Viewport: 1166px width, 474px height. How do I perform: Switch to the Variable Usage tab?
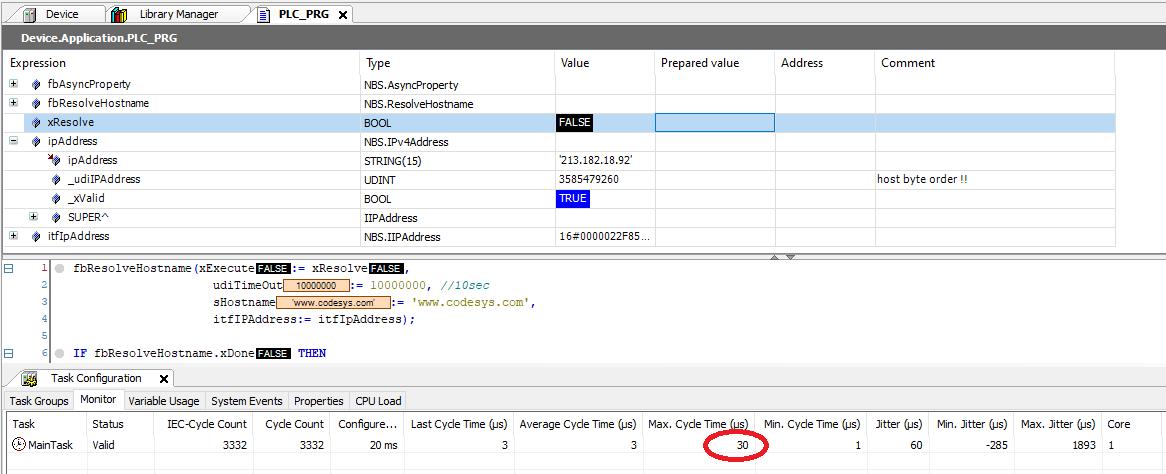point(164,401)
